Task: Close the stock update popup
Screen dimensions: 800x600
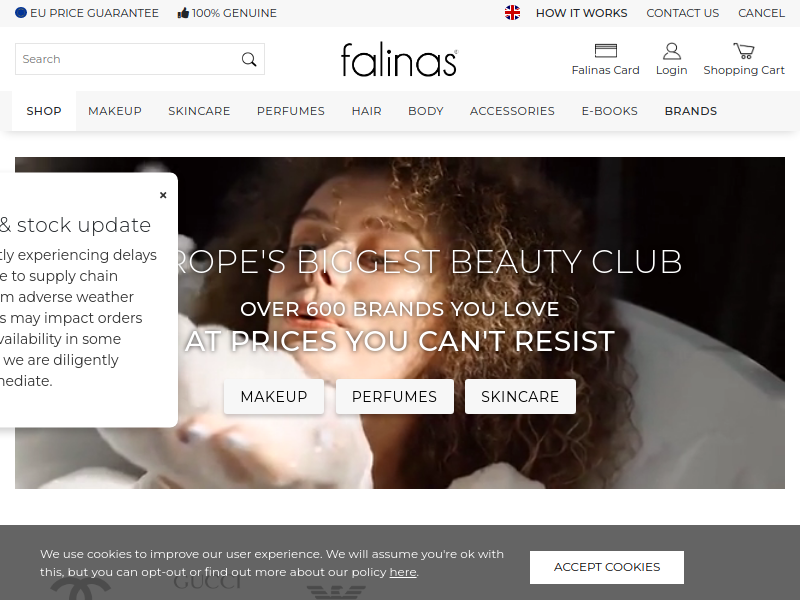Action: coord(163,195)
